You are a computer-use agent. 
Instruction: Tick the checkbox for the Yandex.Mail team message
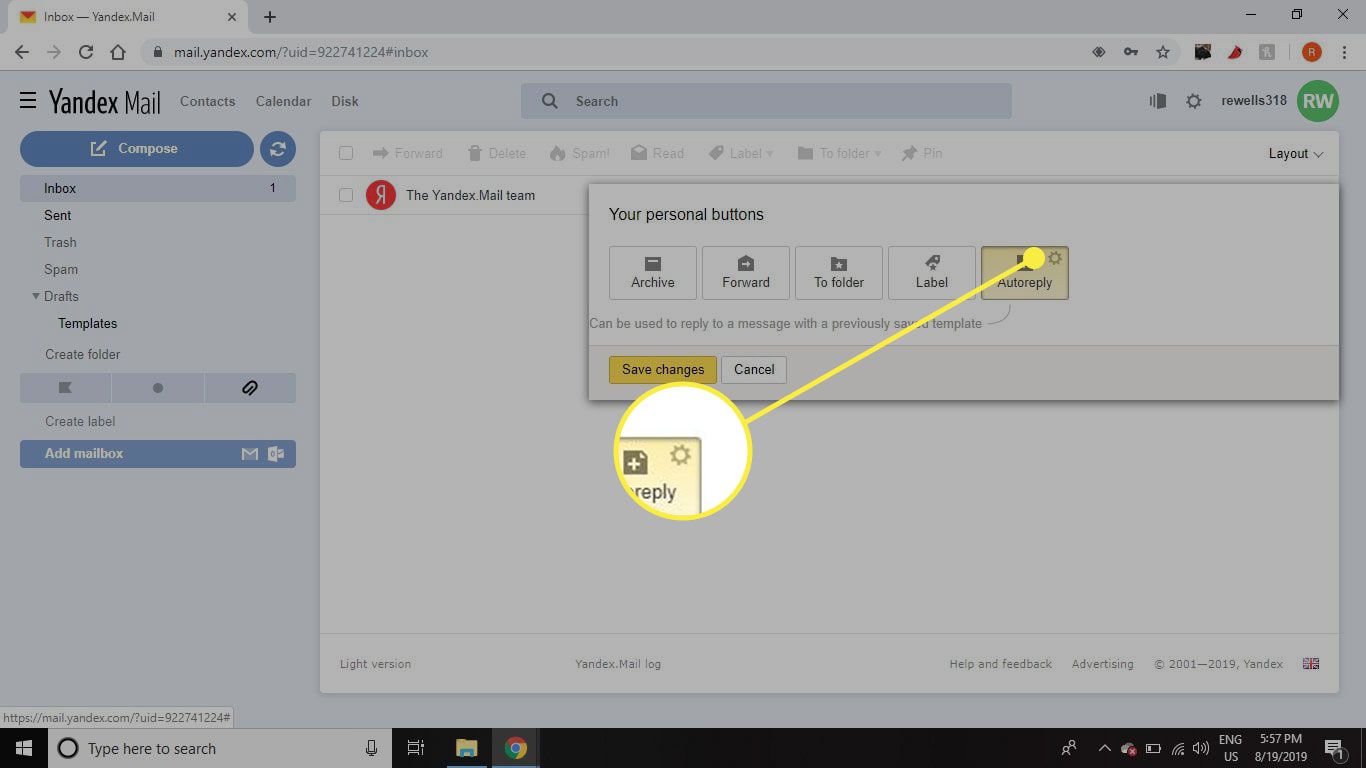coord(346,195)
